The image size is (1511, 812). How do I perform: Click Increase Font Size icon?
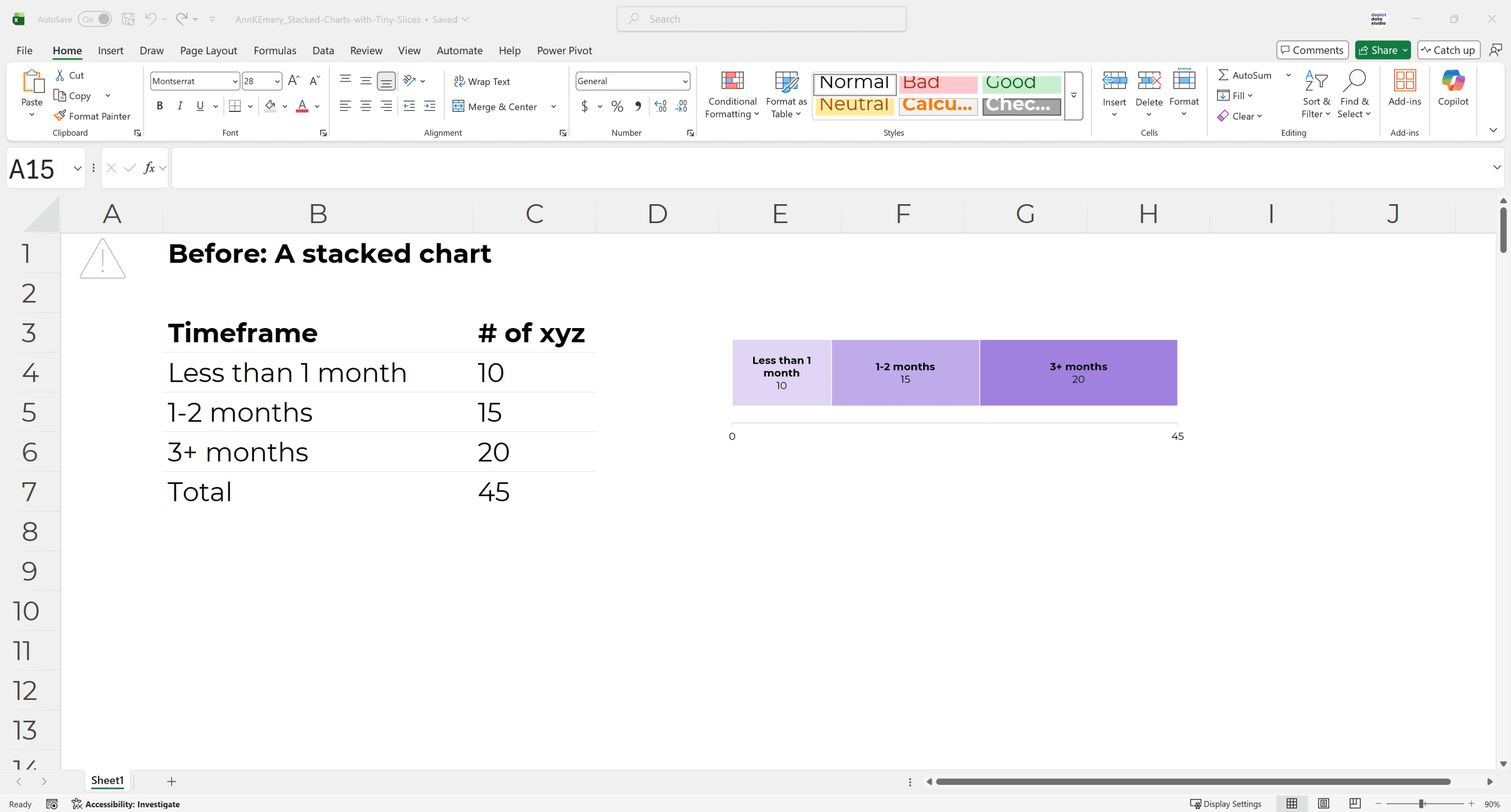point(293,81)
